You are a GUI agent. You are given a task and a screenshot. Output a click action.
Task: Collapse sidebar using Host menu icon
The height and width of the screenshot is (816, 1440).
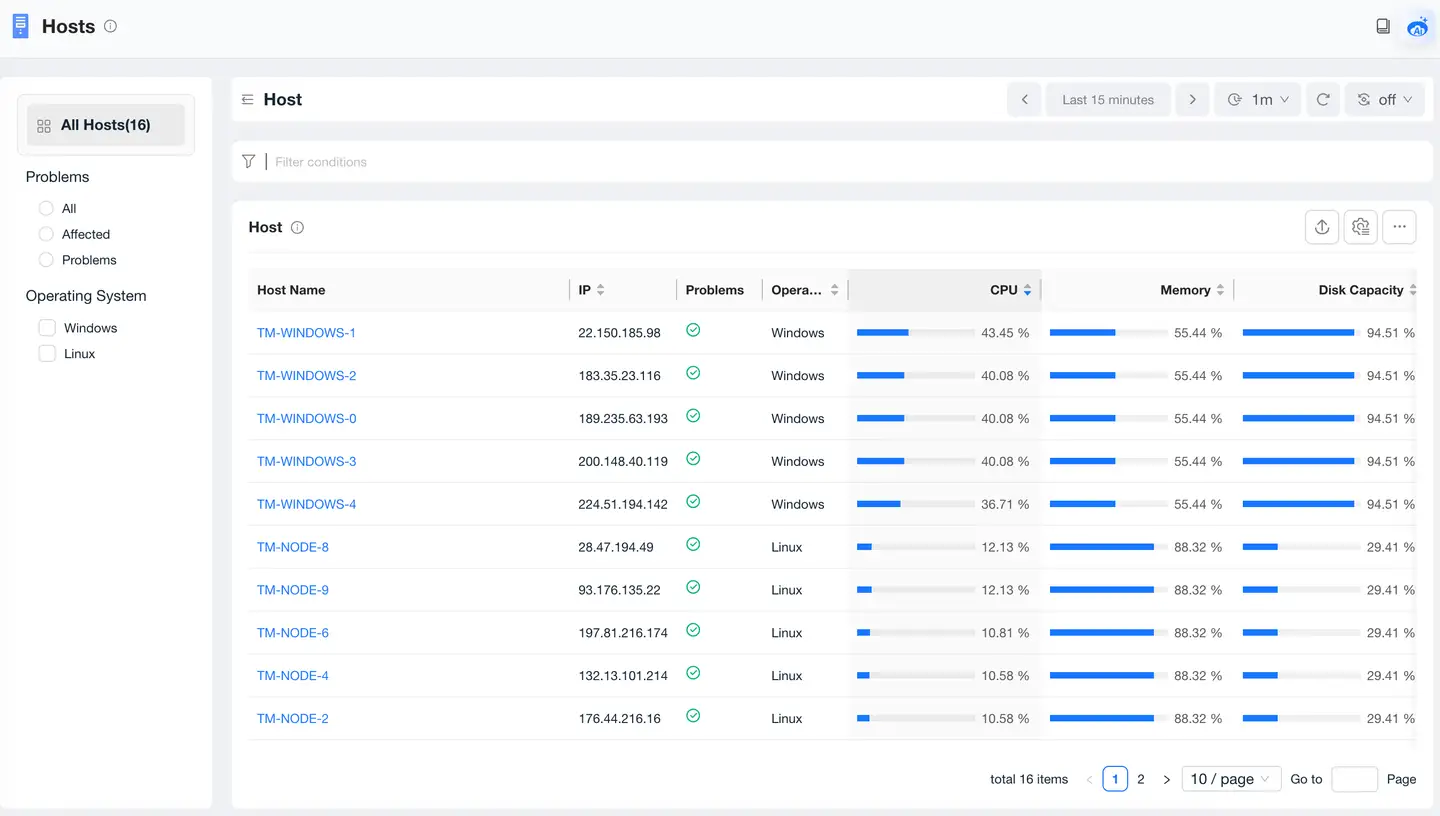(x=248, y=100)
